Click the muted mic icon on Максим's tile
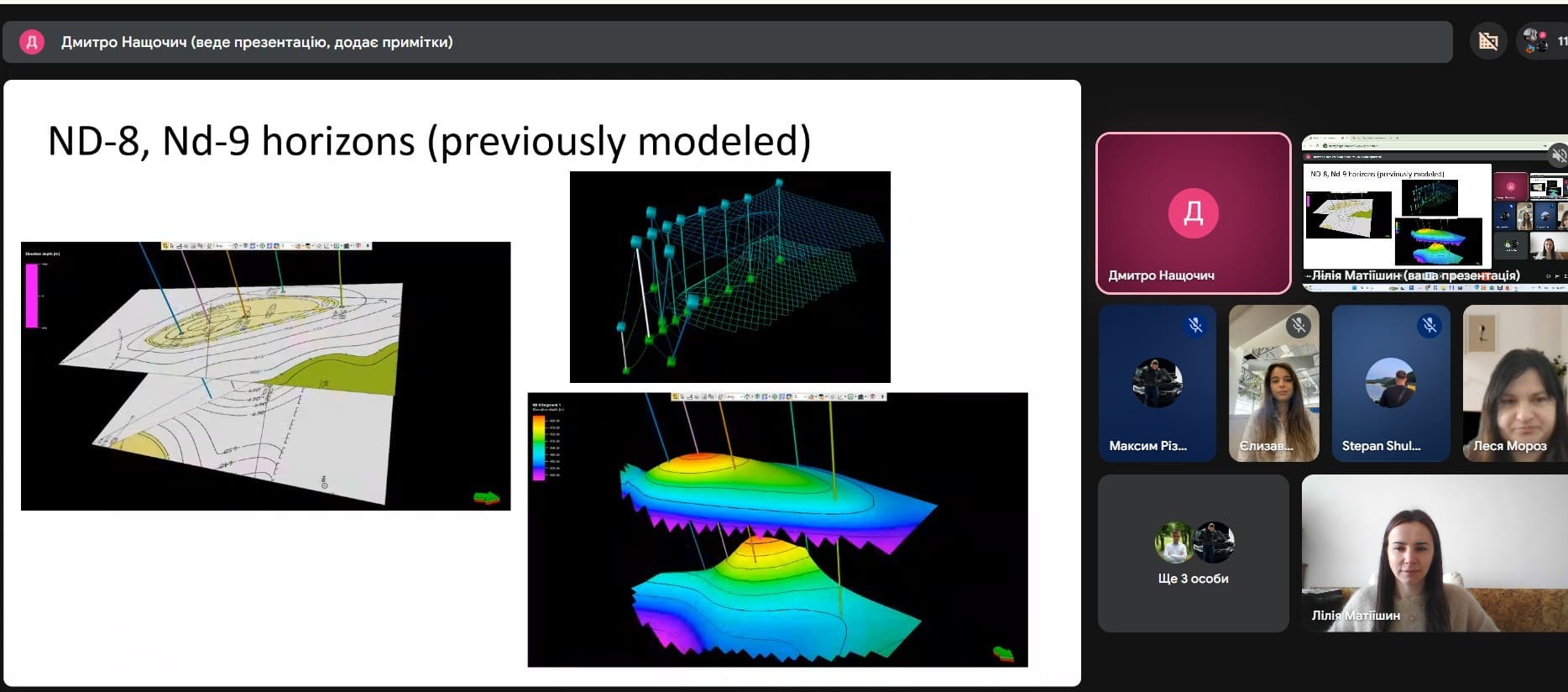This screenshot has width=1568, height=692. pyautogui.click(x=1195, y=325)
